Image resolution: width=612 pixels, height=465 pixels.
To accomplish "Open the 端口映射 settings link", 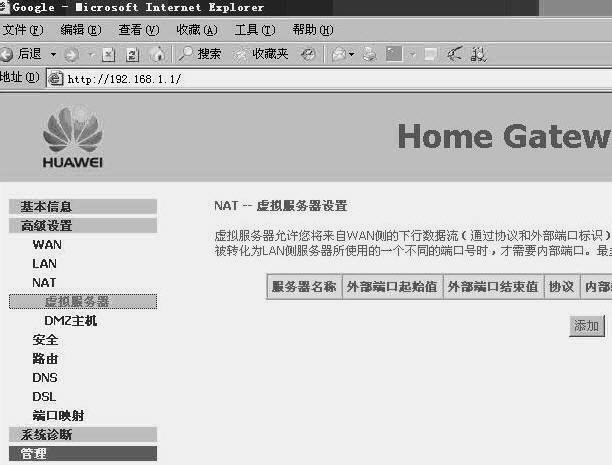I will tap(59, 416).
